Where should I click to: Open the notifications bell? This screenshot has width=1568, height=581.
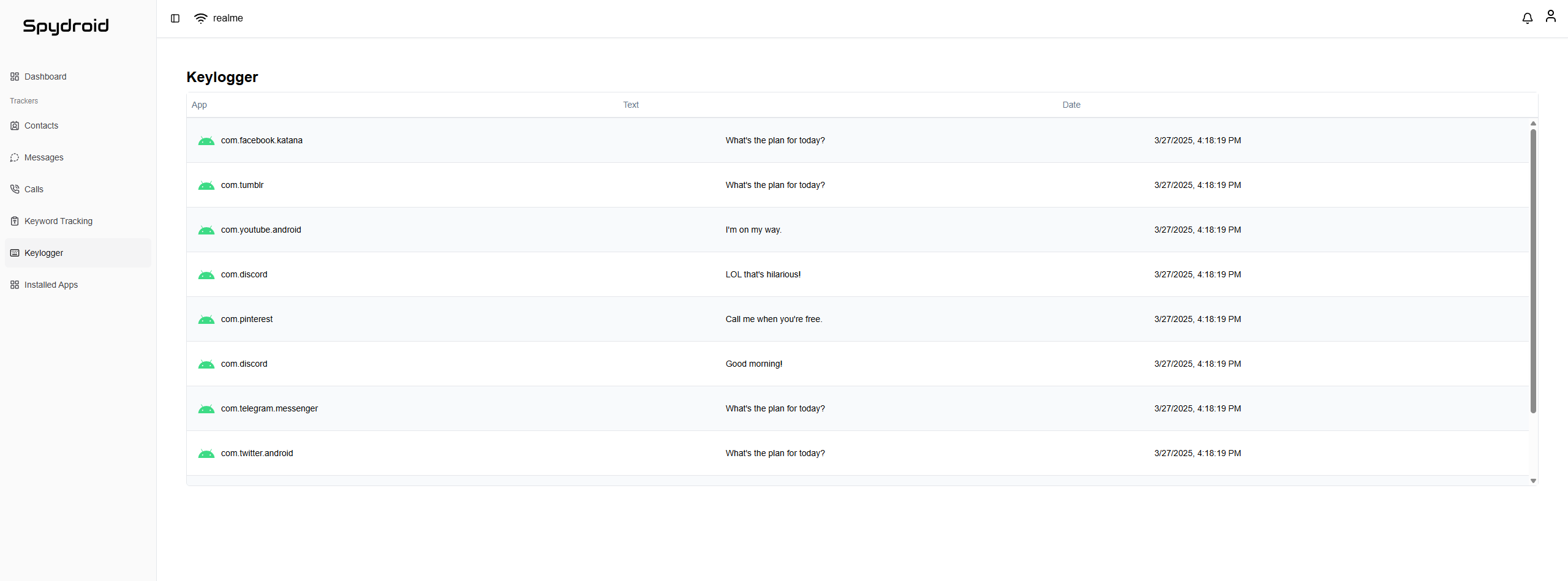(1528, 18)
